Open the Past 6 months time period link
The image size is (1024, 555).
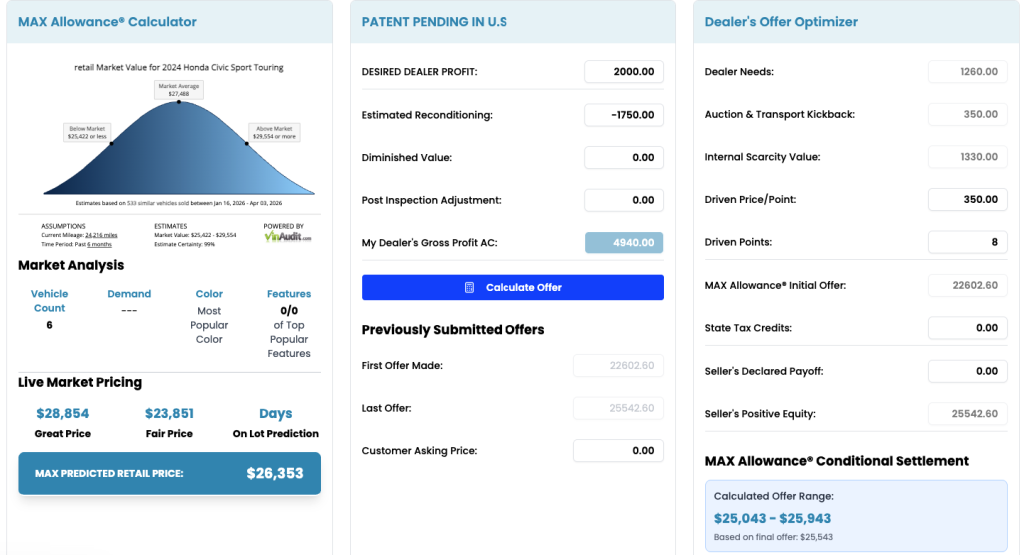[x=99, y=244]
